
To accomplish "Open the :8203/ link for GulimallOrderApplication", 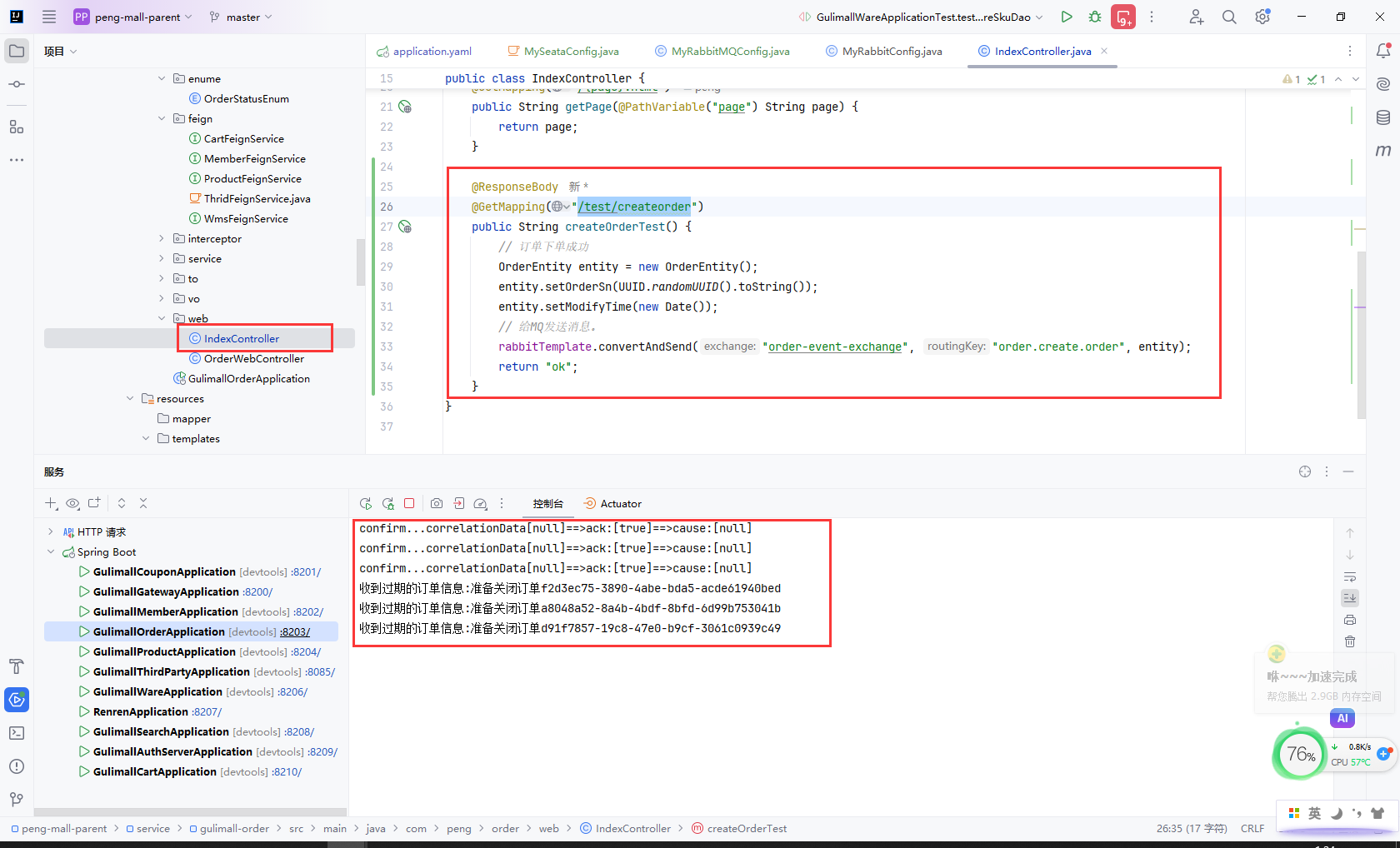I will click(x=295, y=631).
